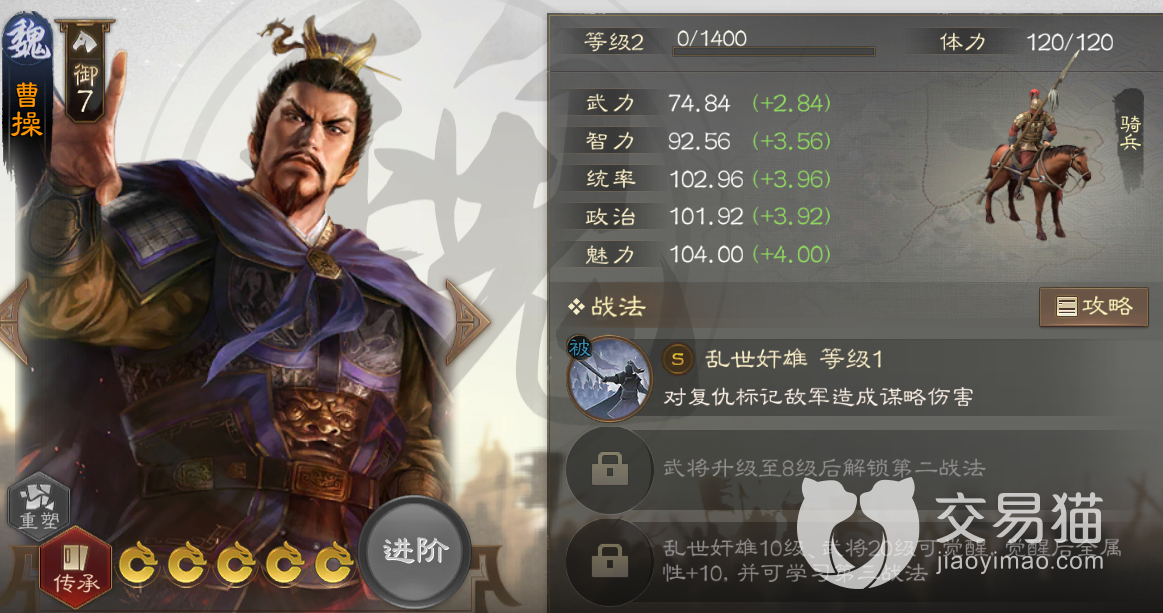Click the 武力 stat row
The width and height of the screenshot is (1163, 613).
pyautogui.click(x=708, y=103)
